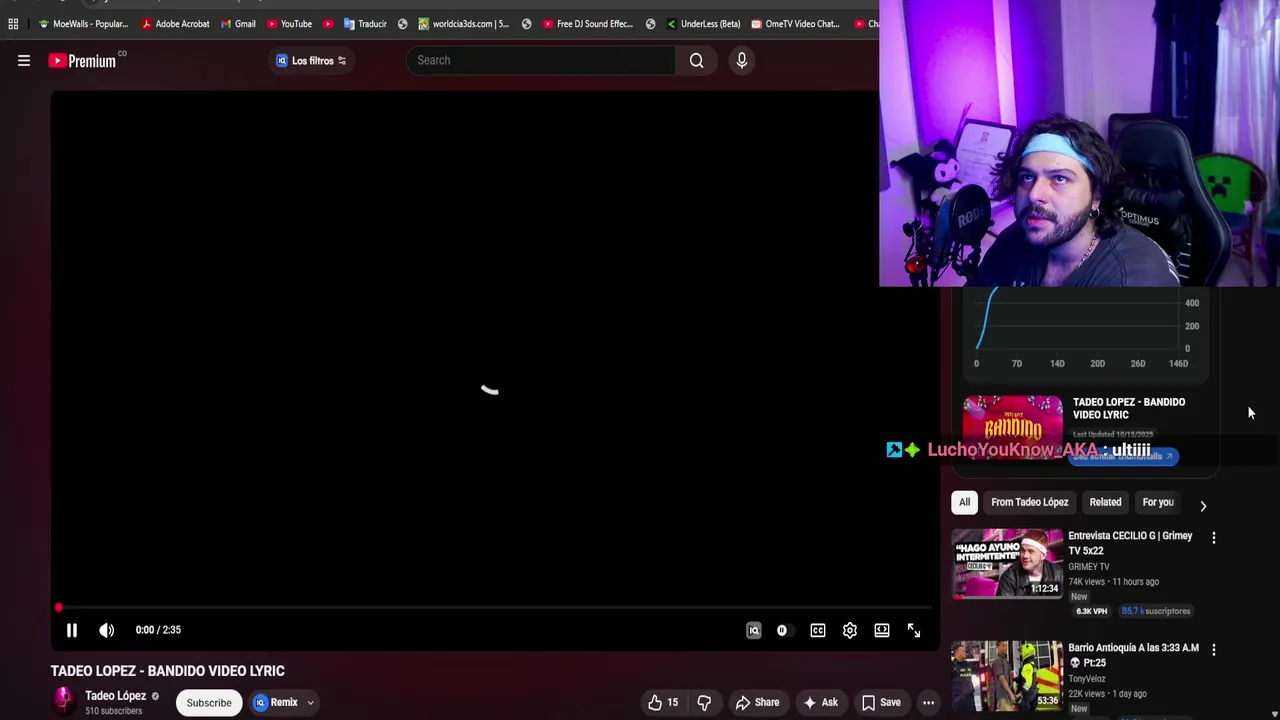Subscribe to Tadeo López
The width and height of the screenshot is (1280, 720).
[x=209, y=702]
